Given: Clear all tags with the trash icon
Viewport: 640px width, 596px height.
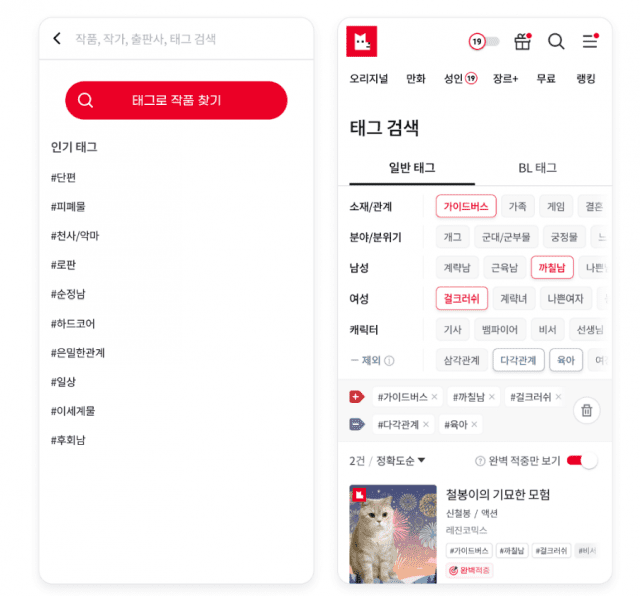Looking at the screenshot, I should 587,410.
